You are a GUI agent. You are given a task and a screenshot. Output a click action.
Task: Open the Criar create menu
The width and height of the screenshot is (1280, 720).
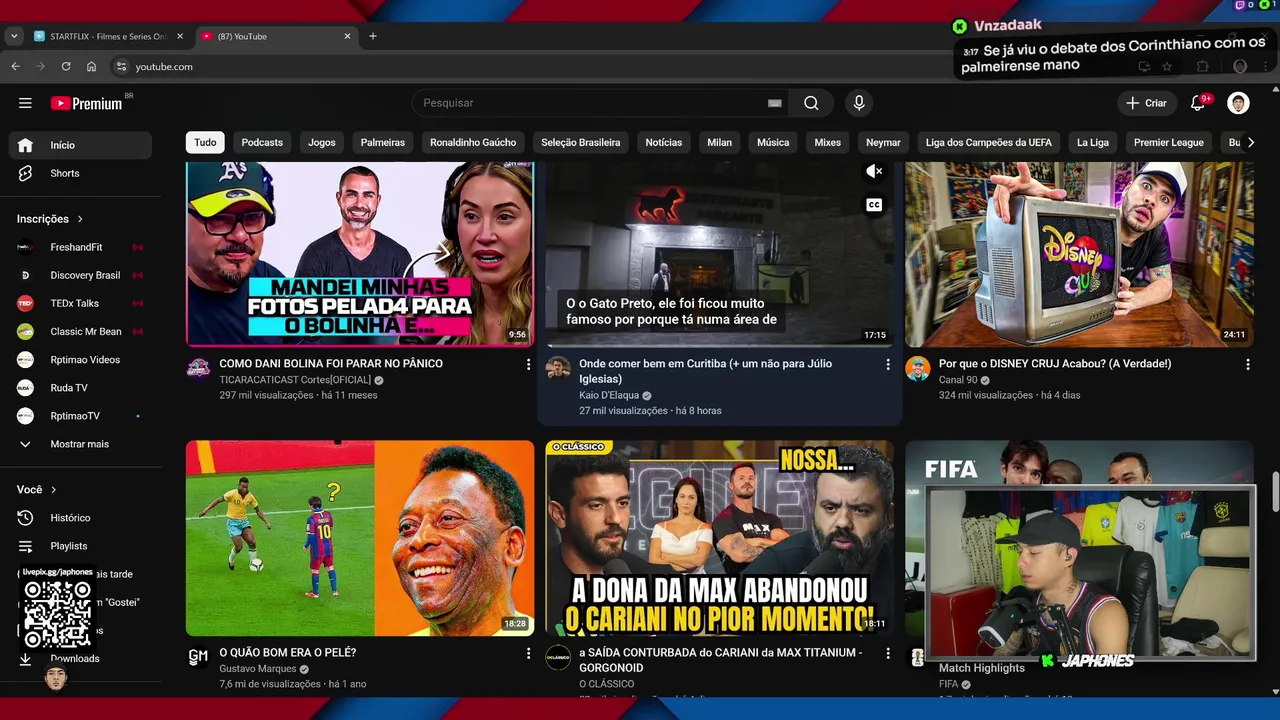1146,103
